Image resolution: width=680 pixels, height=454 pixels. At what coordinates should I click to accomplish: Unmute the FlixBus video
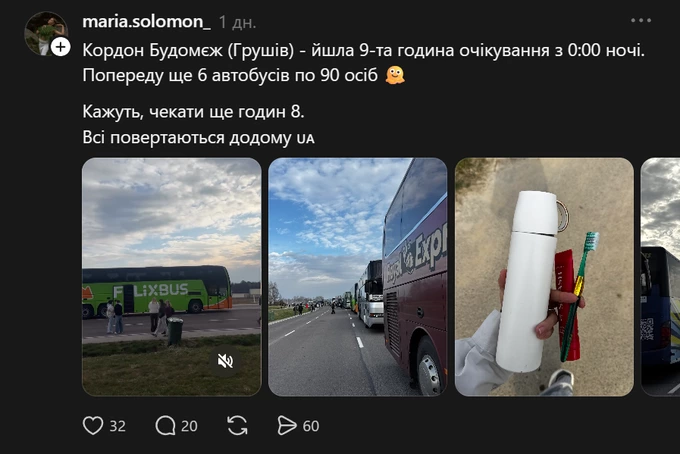225,361
